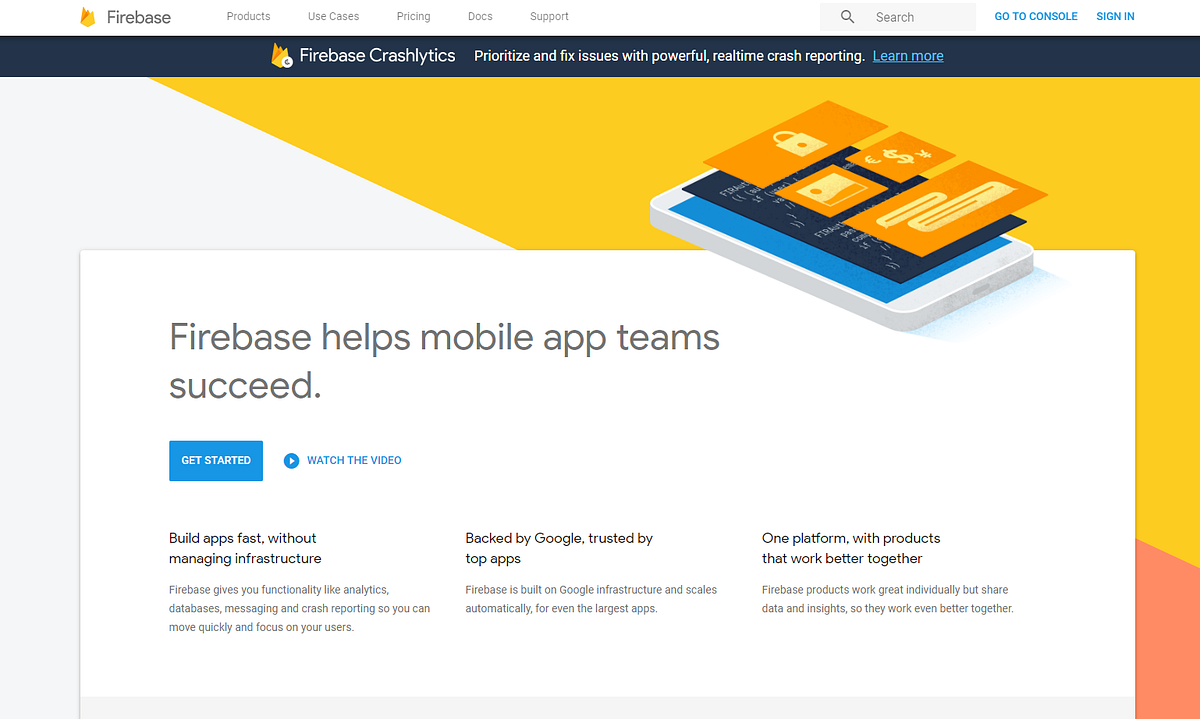Click the 'Build apps fast' heading
Screen dimensions: 1200x719
click(x=241, y=548)
